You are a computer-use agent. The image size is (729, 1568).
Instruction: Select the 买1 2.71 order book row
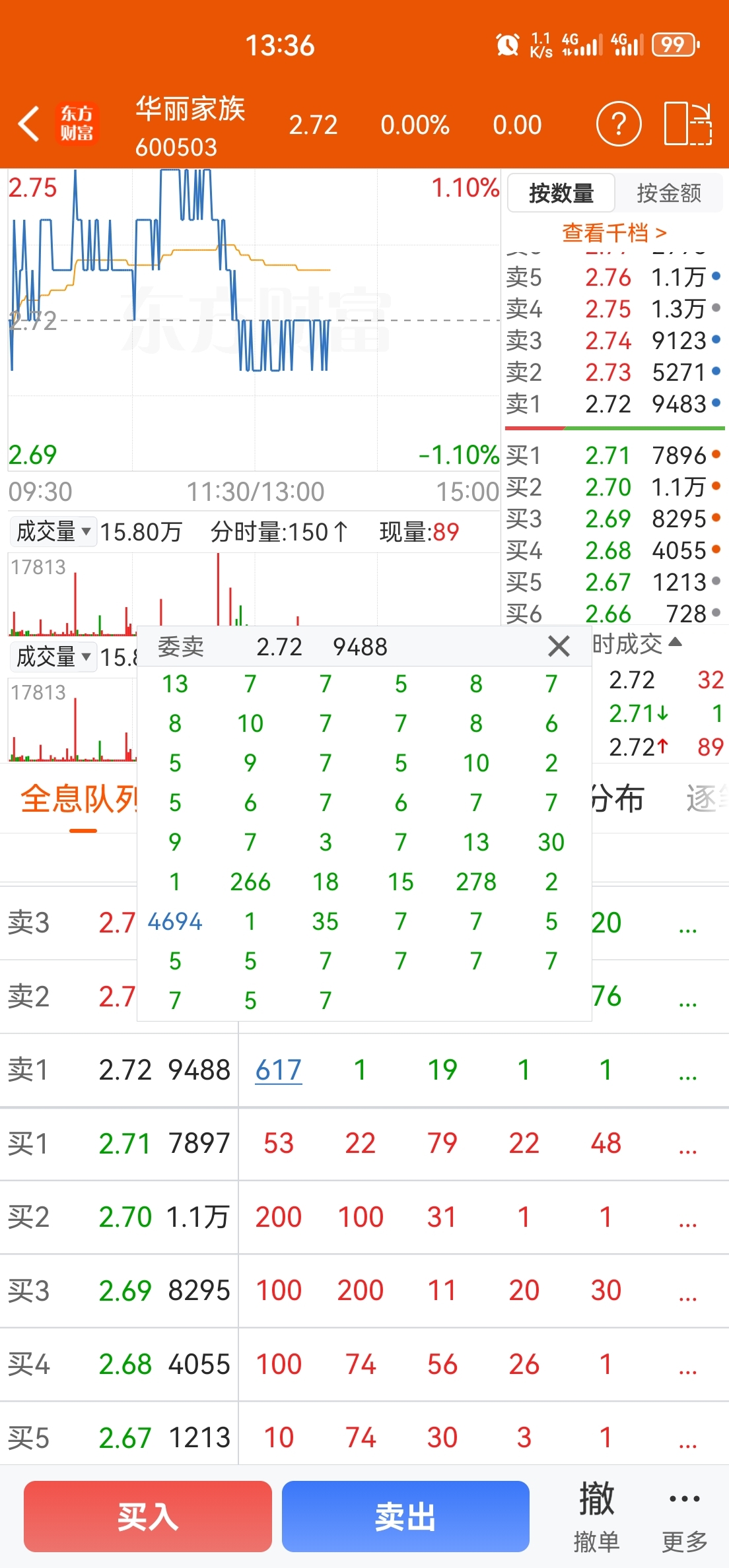(x=614, y=455)
